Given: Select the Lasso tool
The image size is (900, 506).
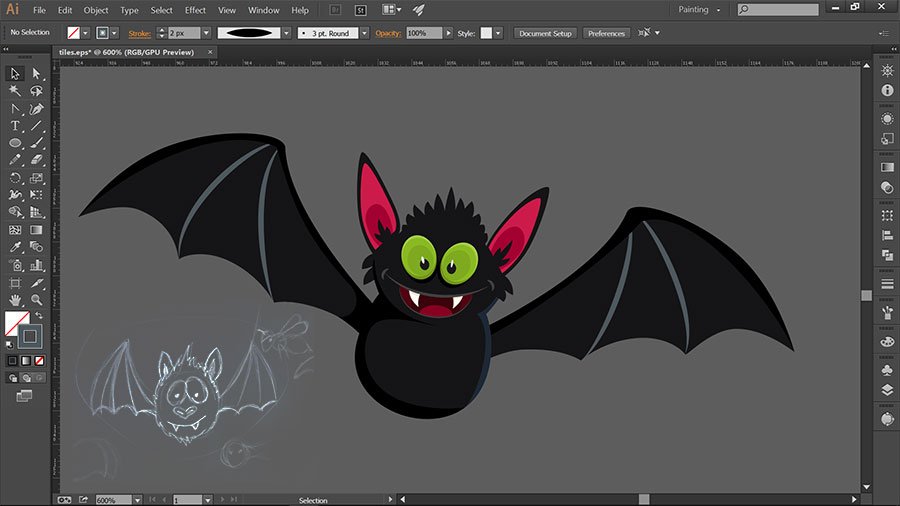Looking at the screenshot, I should coord(36,91).
